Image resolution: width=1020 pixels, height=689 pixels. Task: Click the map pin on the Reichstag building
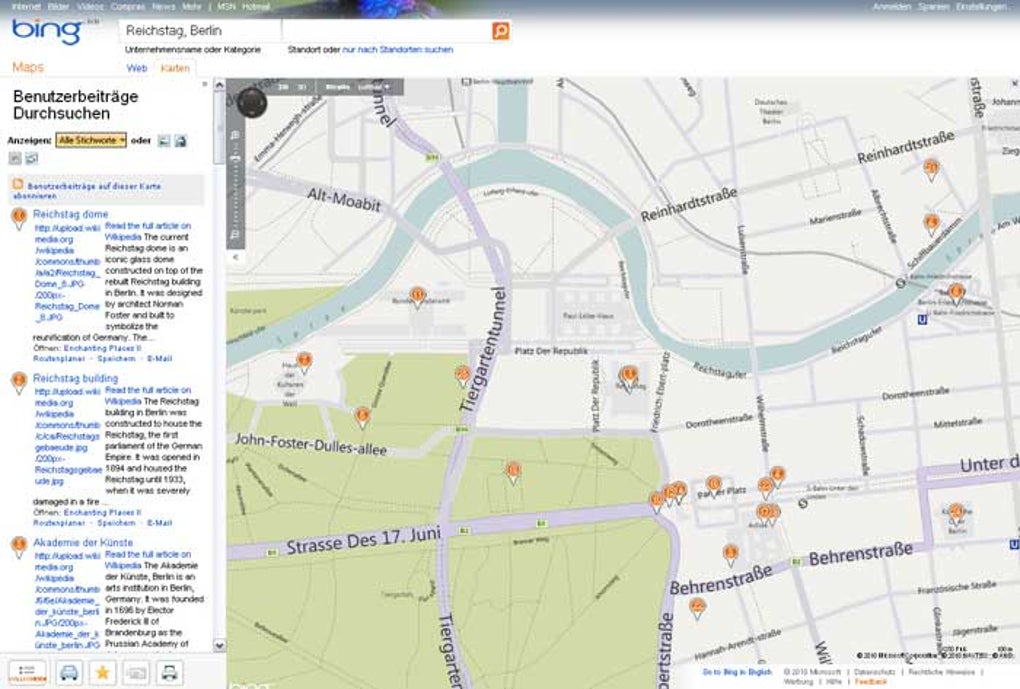coord(628,379)
